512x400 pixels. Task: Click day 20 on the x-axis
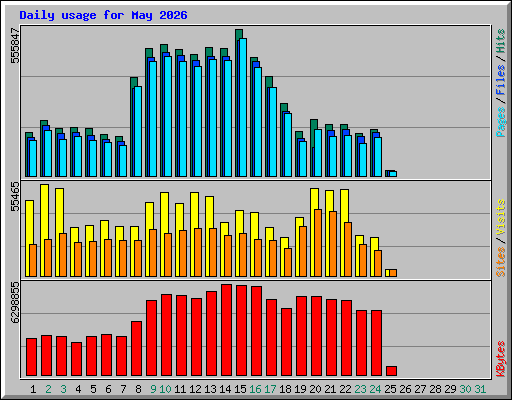[x=316, y=389]
